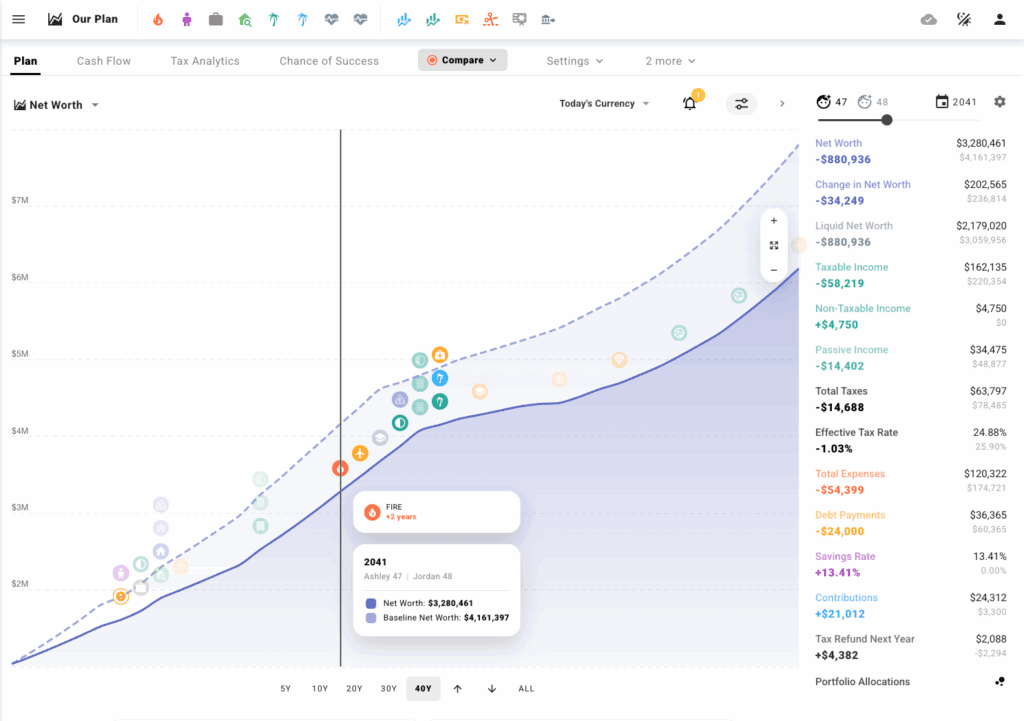
Task: Select the 40Y time range
Action: [423, 688]
